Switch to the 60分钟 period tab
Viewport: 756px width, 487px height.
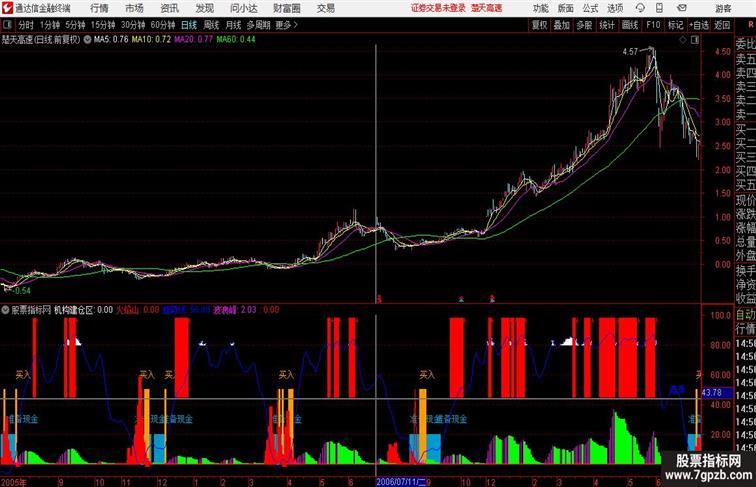click(162, 25)
